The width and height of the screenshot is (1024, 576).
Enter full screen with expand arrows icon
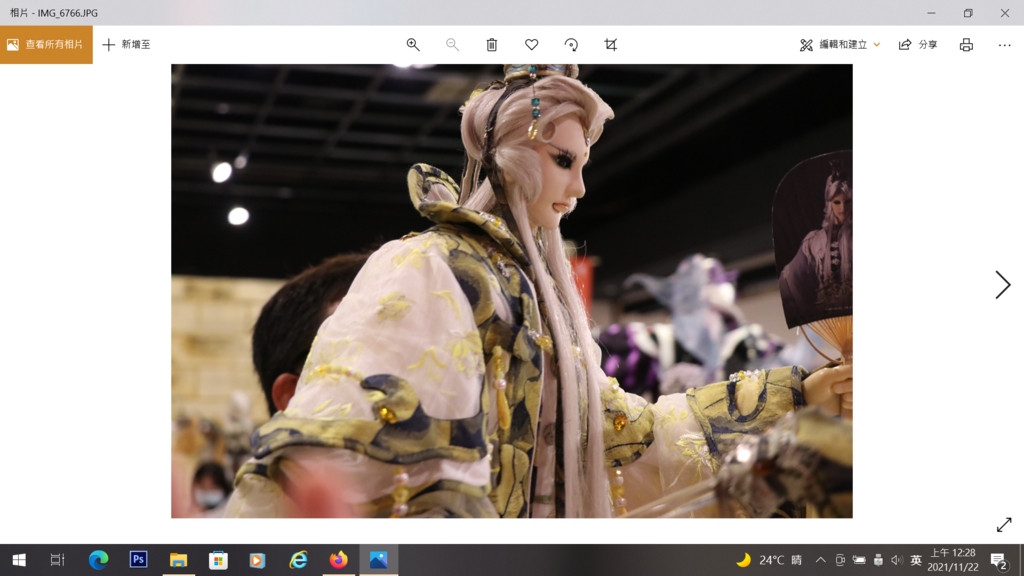point(1004,525)
